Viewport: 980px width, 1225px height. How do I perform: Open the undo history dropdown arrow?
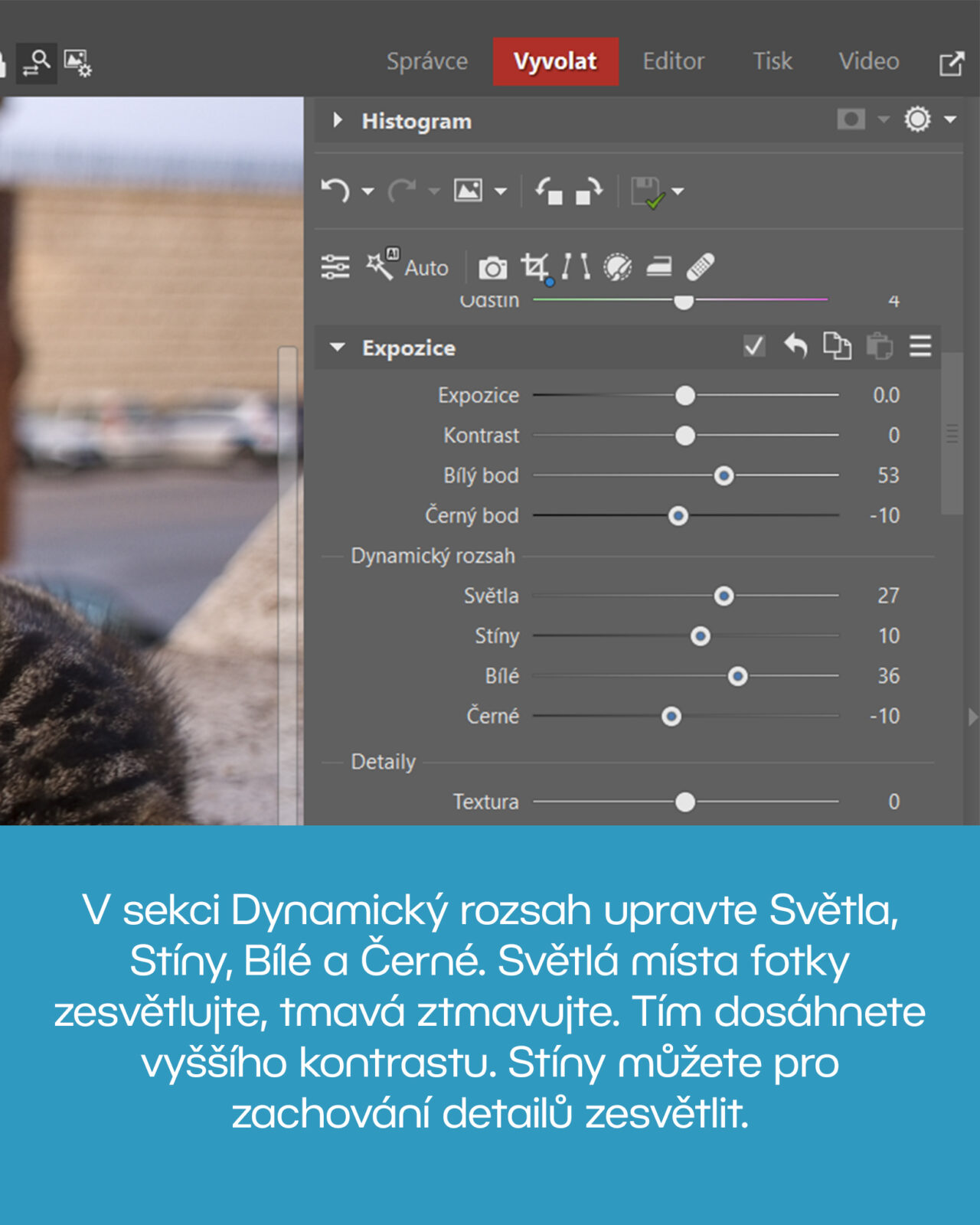[x=368, y=191]
